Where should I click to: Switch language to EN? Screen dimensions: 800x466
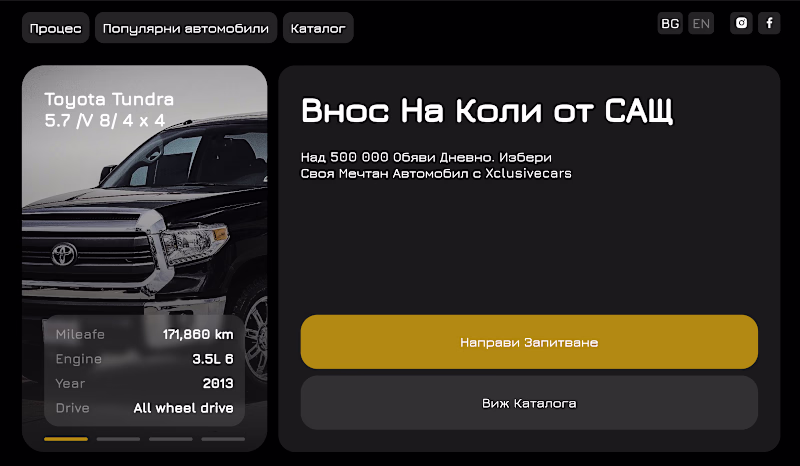(x=701, y=23)
